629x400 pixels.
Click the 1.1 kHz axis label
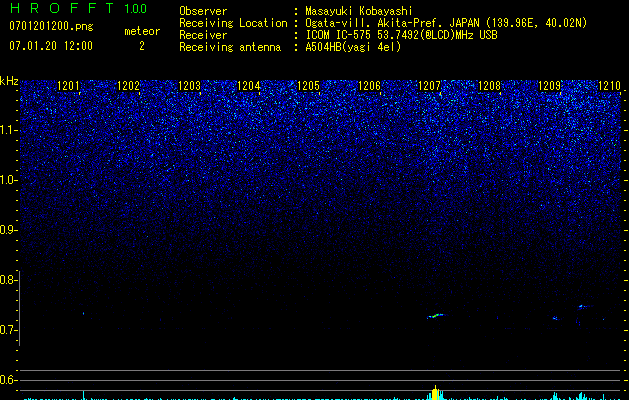click(x=8, y=130)
